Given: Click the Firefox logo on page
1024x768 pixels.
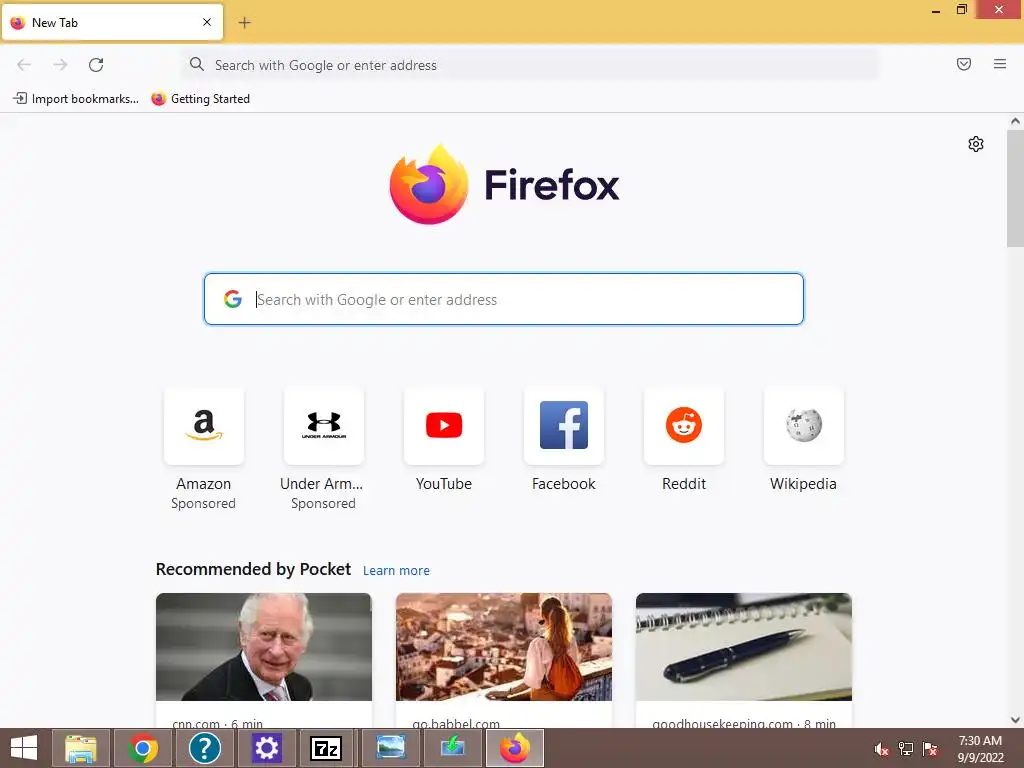Looking at the screenshot, I should click(504, 185).
